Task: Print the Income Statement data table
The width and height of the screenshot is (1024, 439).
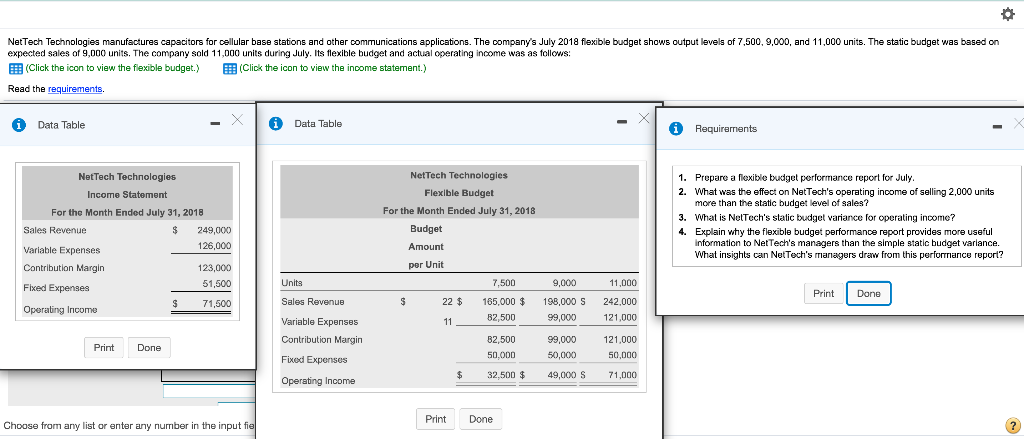Action: pos(104,348)
